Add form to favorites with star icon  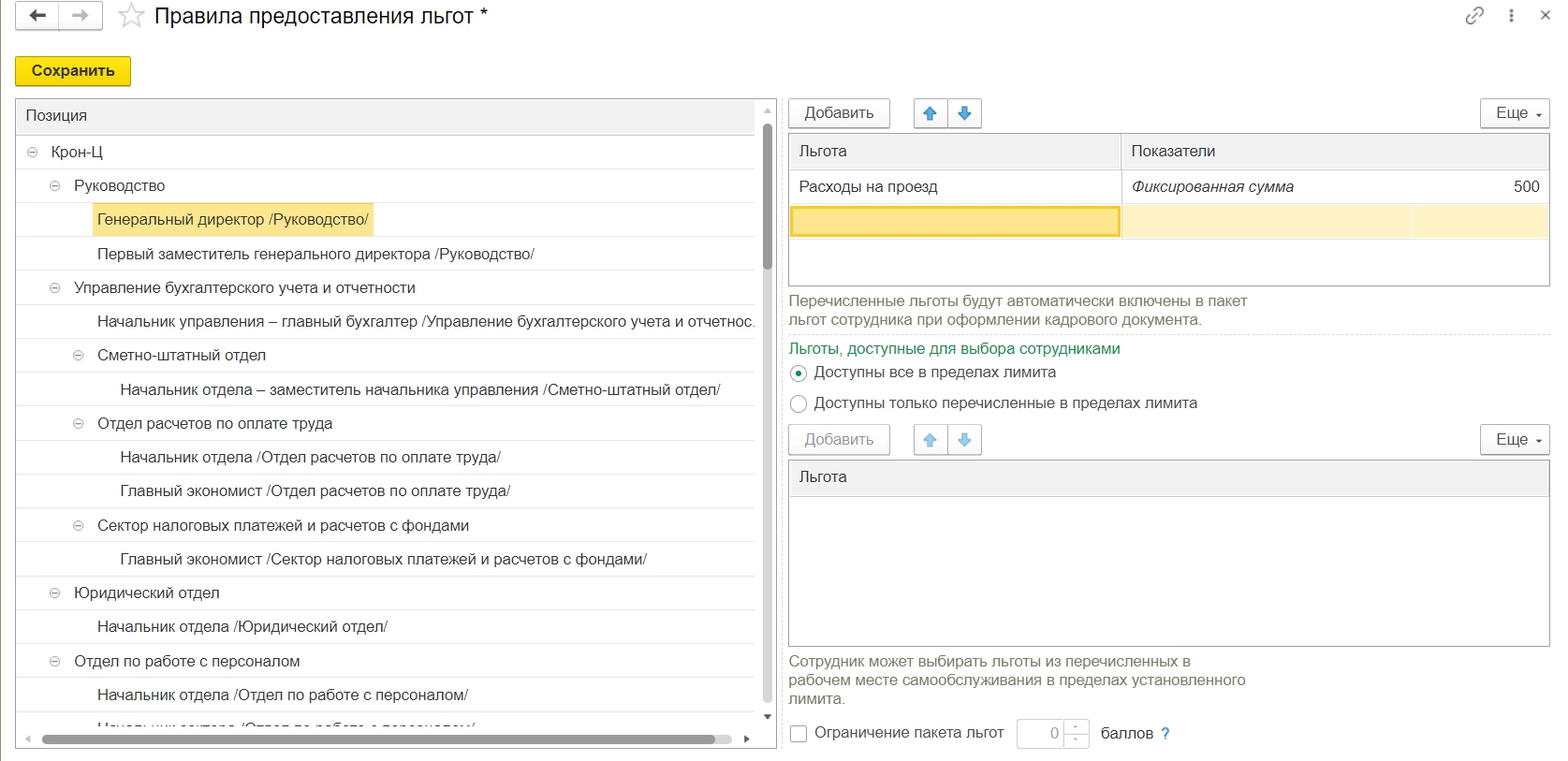coord(131,16)
